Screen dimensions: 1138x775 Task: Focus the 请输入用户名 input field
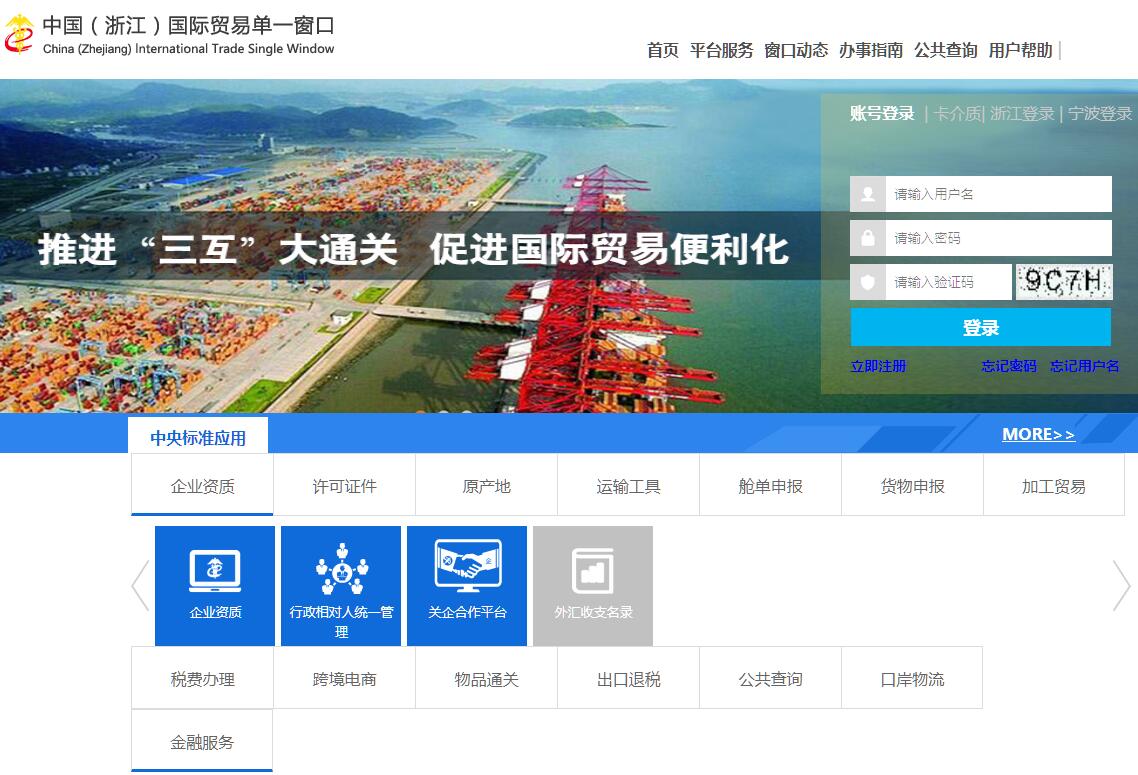[998, 194]
